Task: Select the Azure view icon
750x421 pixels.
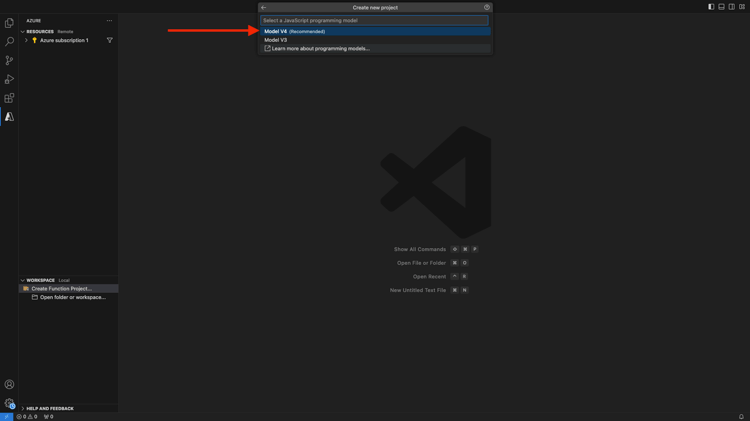Action: coord(9,117)
